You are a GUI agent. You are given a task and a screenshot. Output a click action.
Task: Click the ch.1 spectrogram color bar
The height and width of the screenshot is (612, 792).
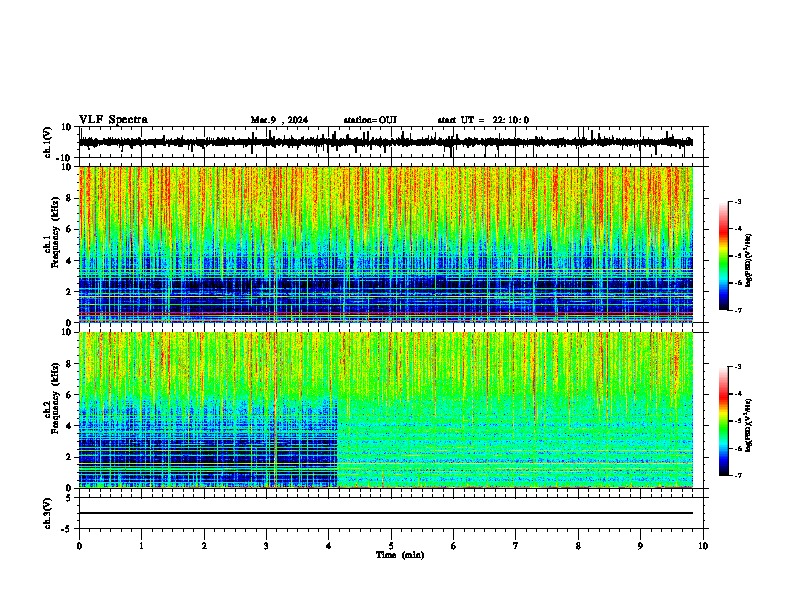point(723,256)
